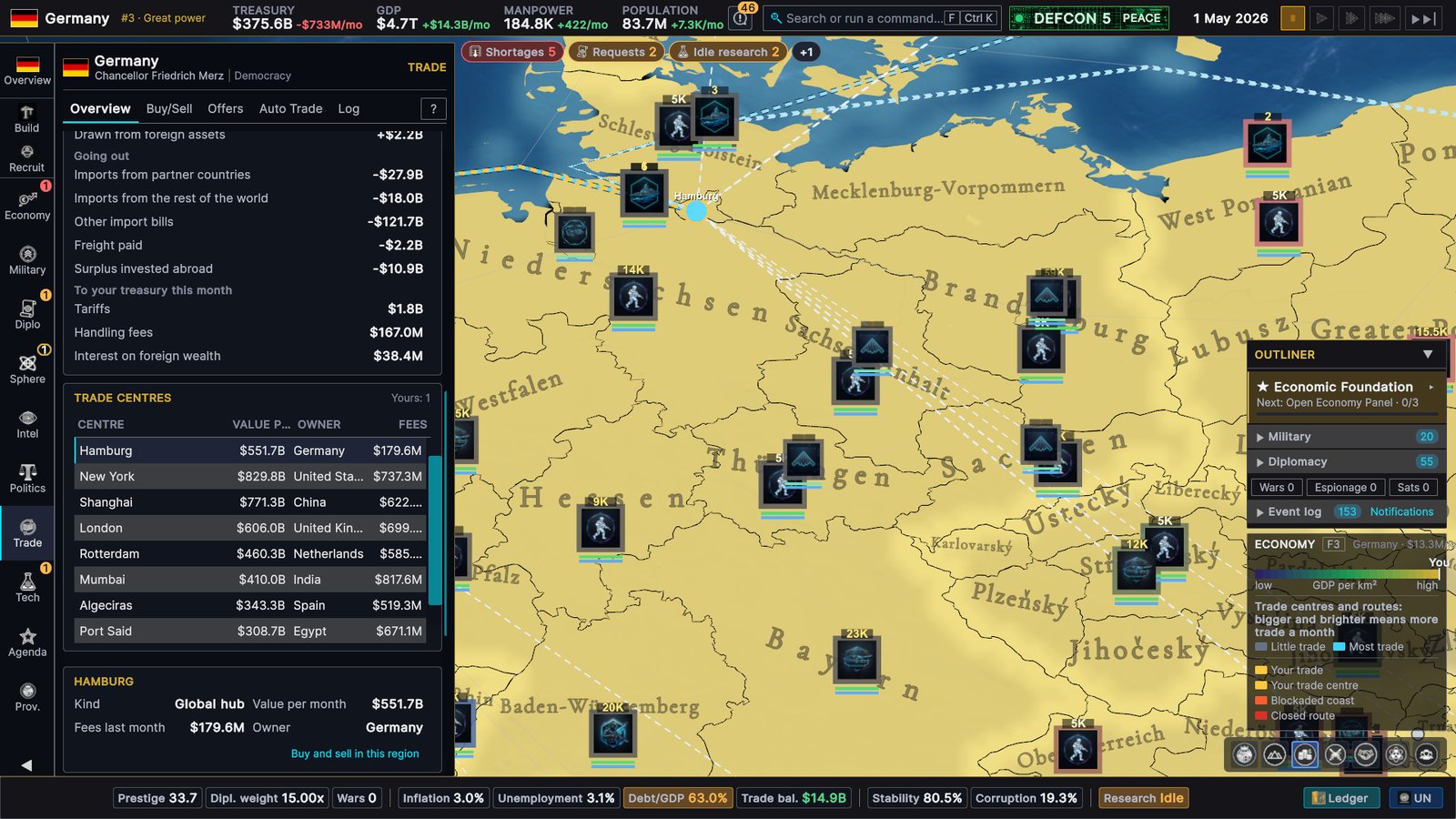Switch to the Buy/Sell tab
1456x819 pixels.
[x=169, y=108]
